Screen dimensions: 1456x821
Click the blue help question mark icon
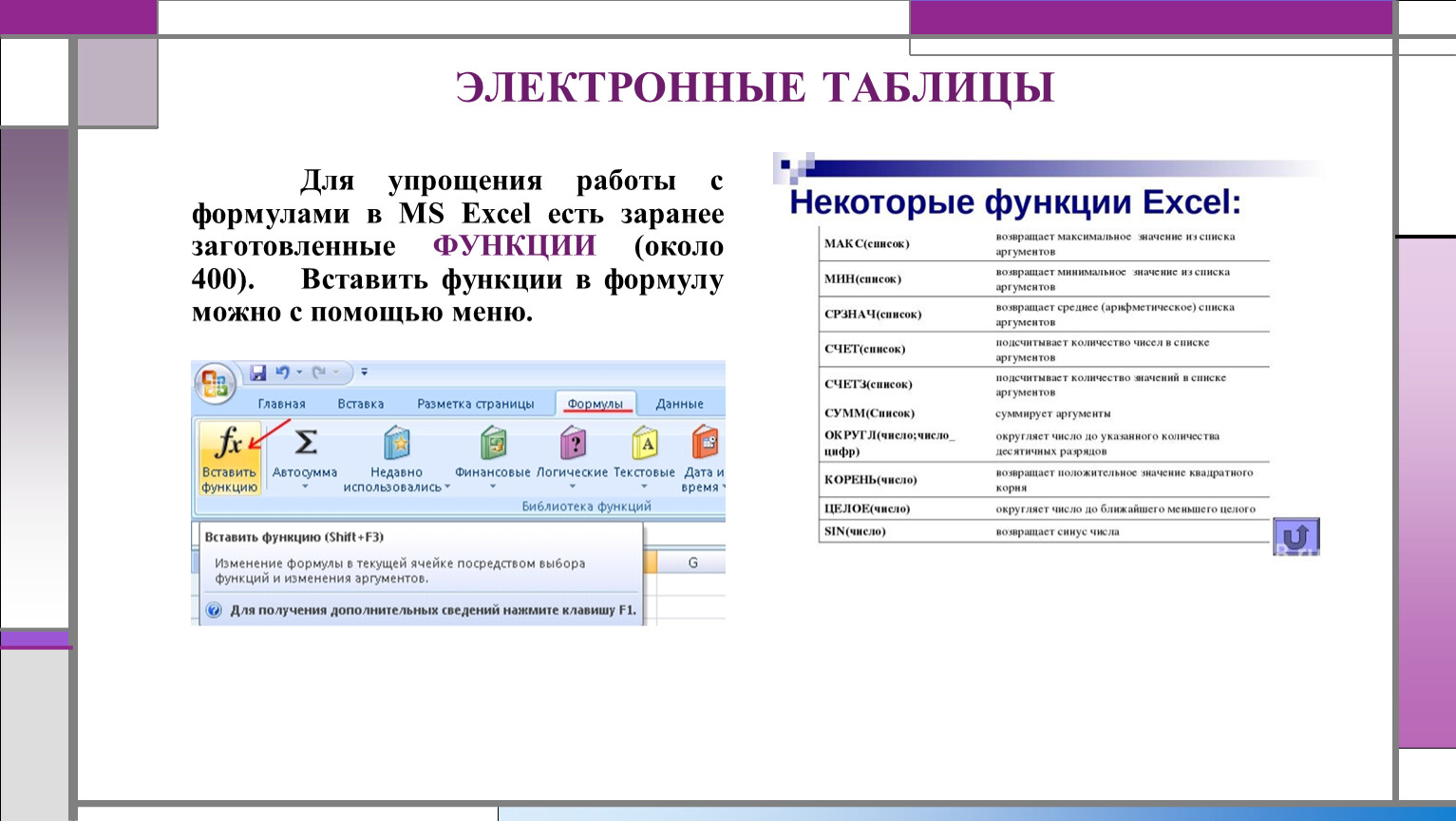[214, 610]
